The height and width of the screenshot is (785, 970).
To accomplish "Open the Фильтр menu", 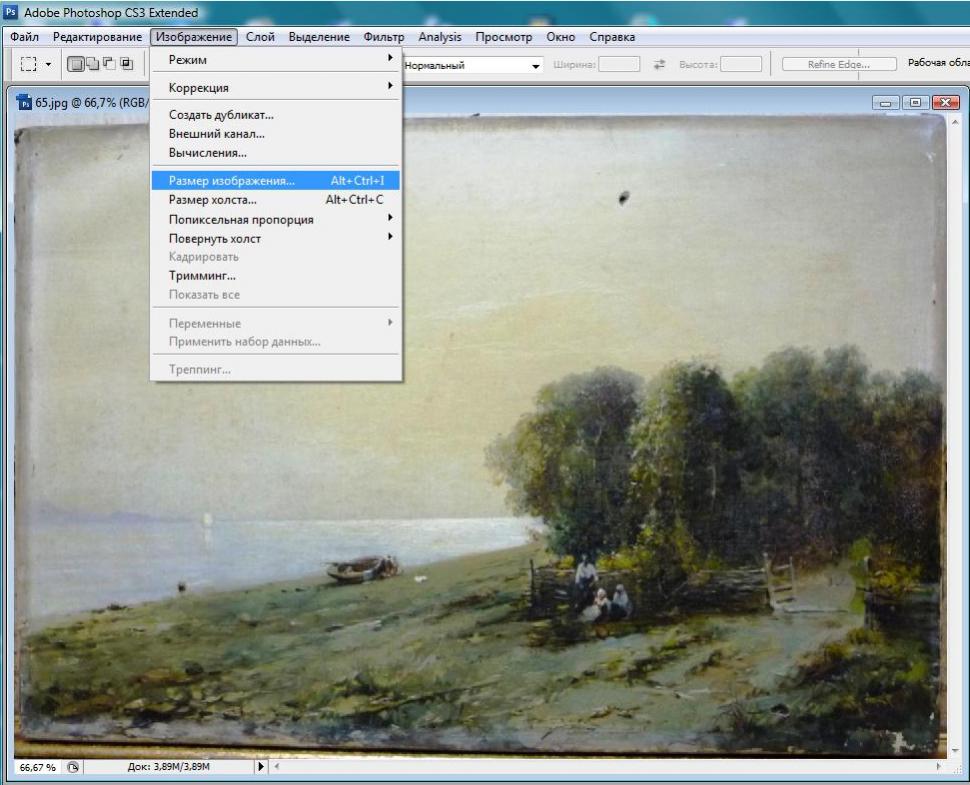I will [x=384, y=37].
